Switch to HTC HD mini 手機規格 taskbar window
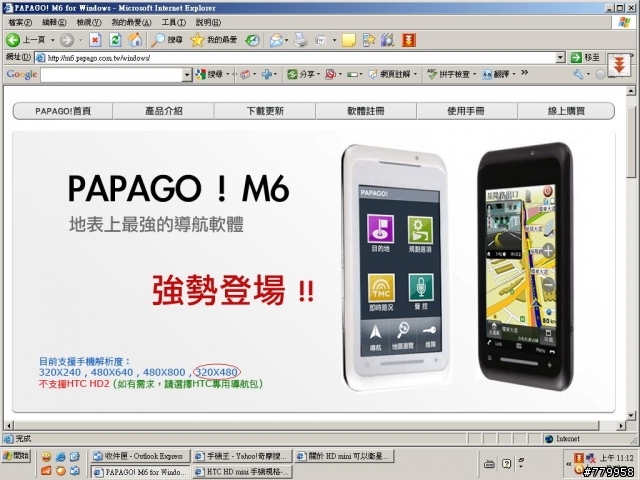Screen dimensions: 640x480 [x=242, y=472]
